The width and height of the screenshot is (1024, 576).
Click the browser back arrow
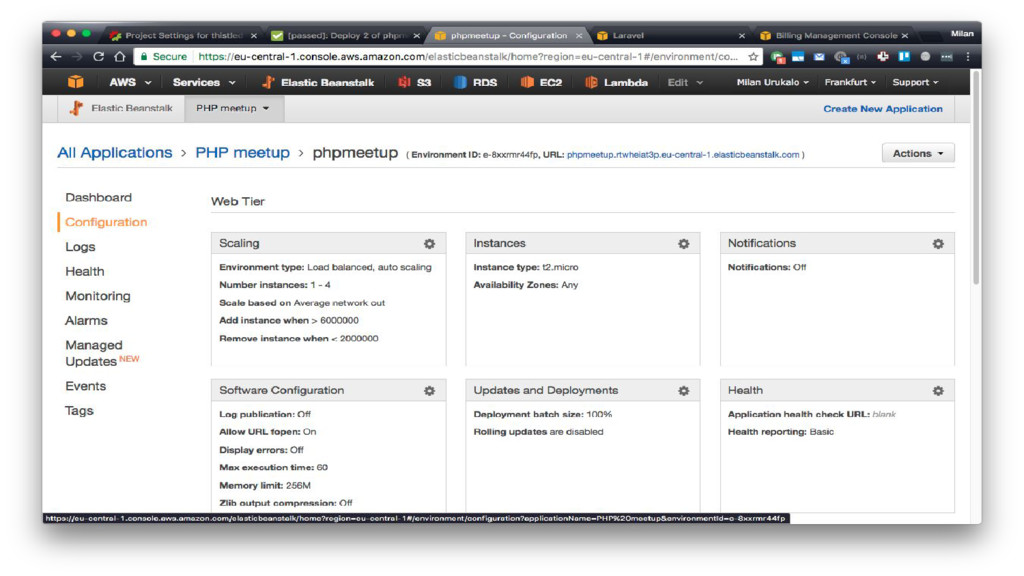(x=56, y=57)
